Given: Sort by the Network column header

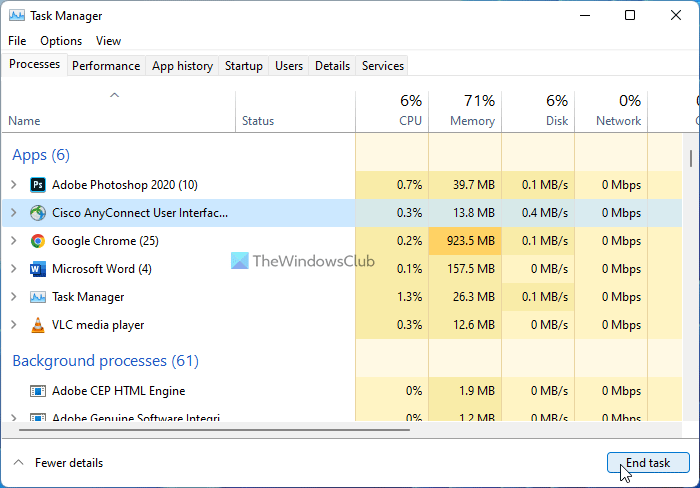Looking at the screenshot, I should tap(611, 112).
